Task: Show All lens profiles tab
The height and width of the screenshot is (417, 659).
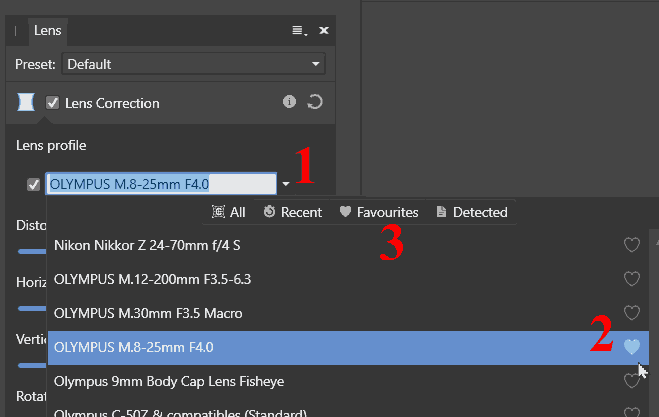Action: pyautogui.click(x=229, y=212)
